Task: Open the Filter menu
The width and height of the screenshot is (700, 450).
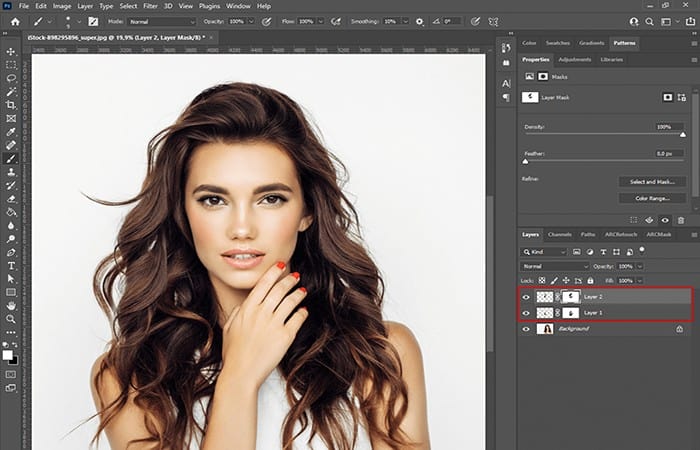Action: (x=150, y=6)
